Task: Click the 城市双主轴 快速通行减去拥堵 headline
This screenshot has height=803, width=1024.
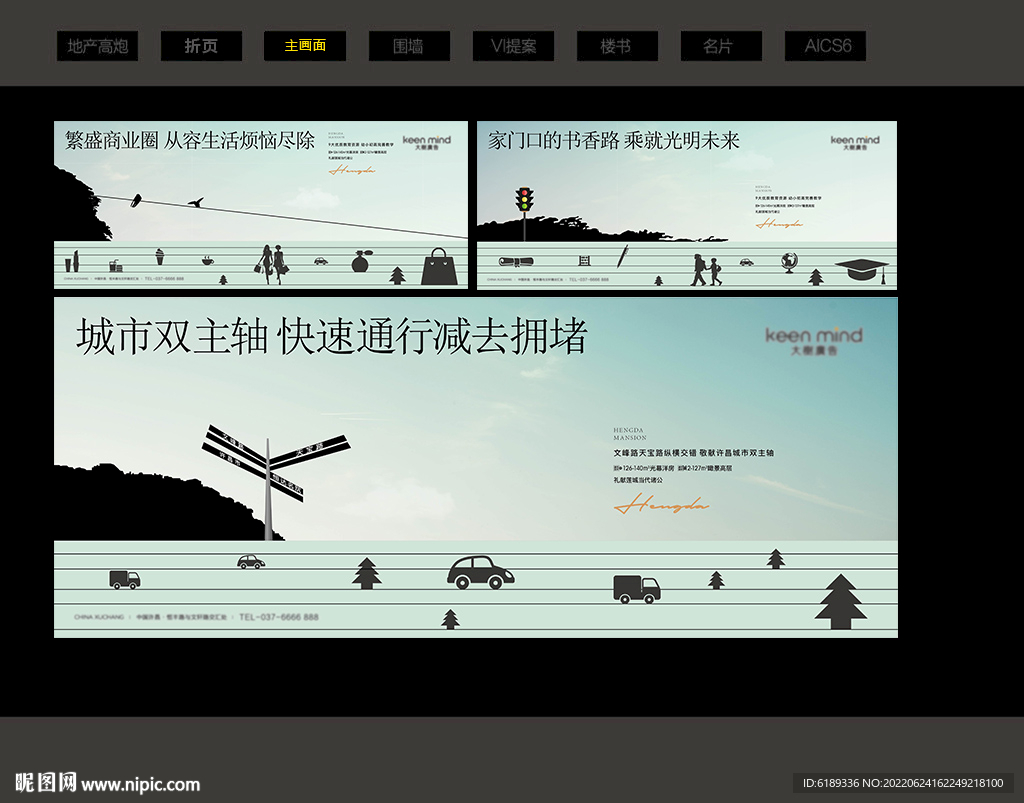Action: [332, 337]
